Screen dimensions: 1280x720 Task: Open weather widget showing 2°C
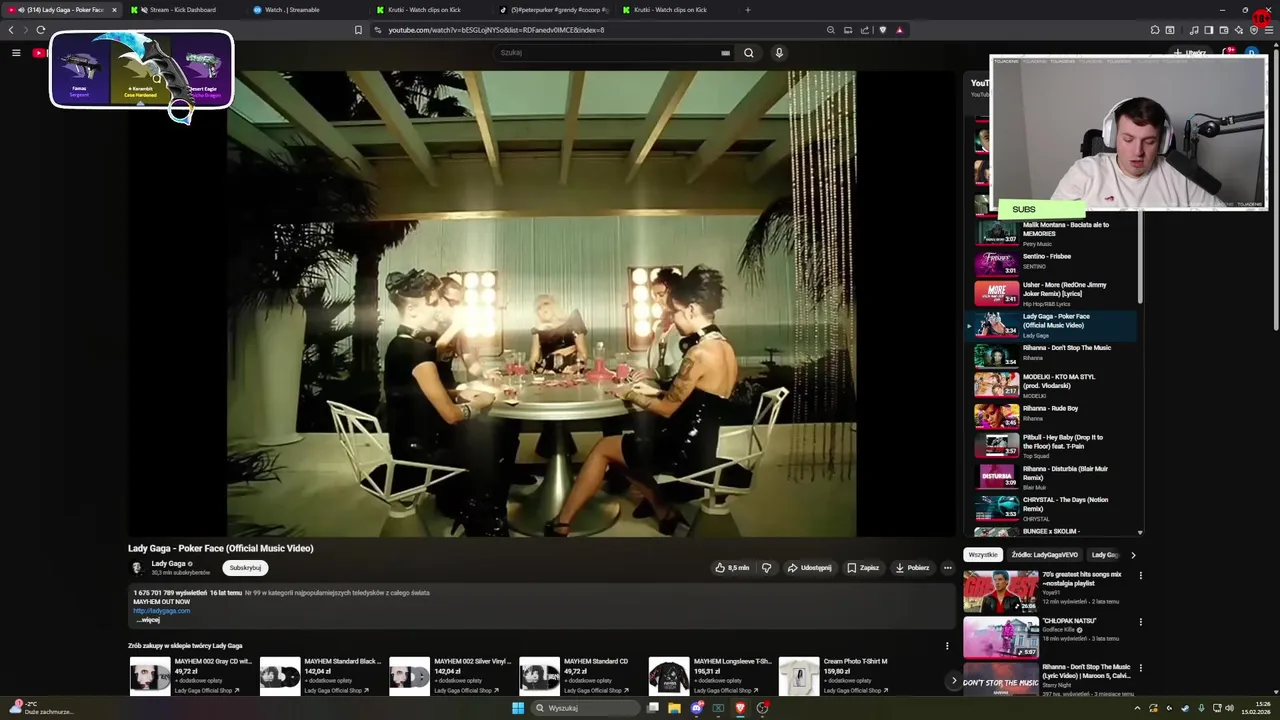coord(40,708)
